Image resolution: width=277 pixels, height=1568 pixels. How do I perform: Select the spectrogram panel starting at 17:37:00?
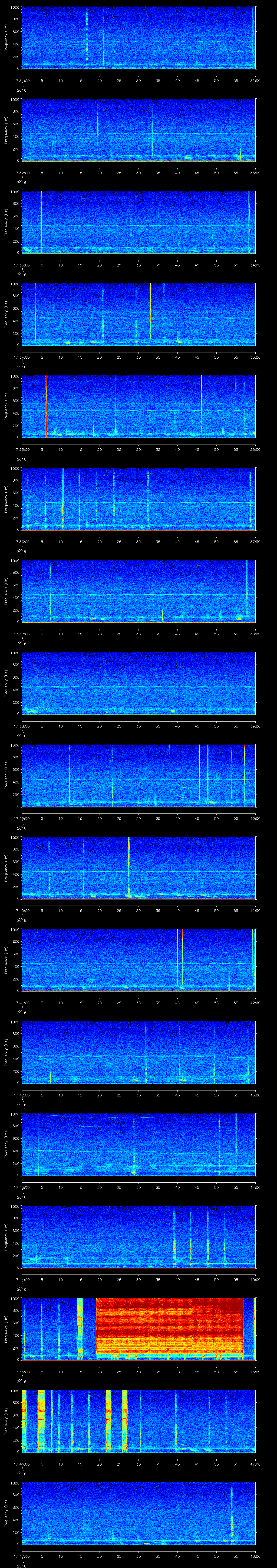(x=138, y=591)
